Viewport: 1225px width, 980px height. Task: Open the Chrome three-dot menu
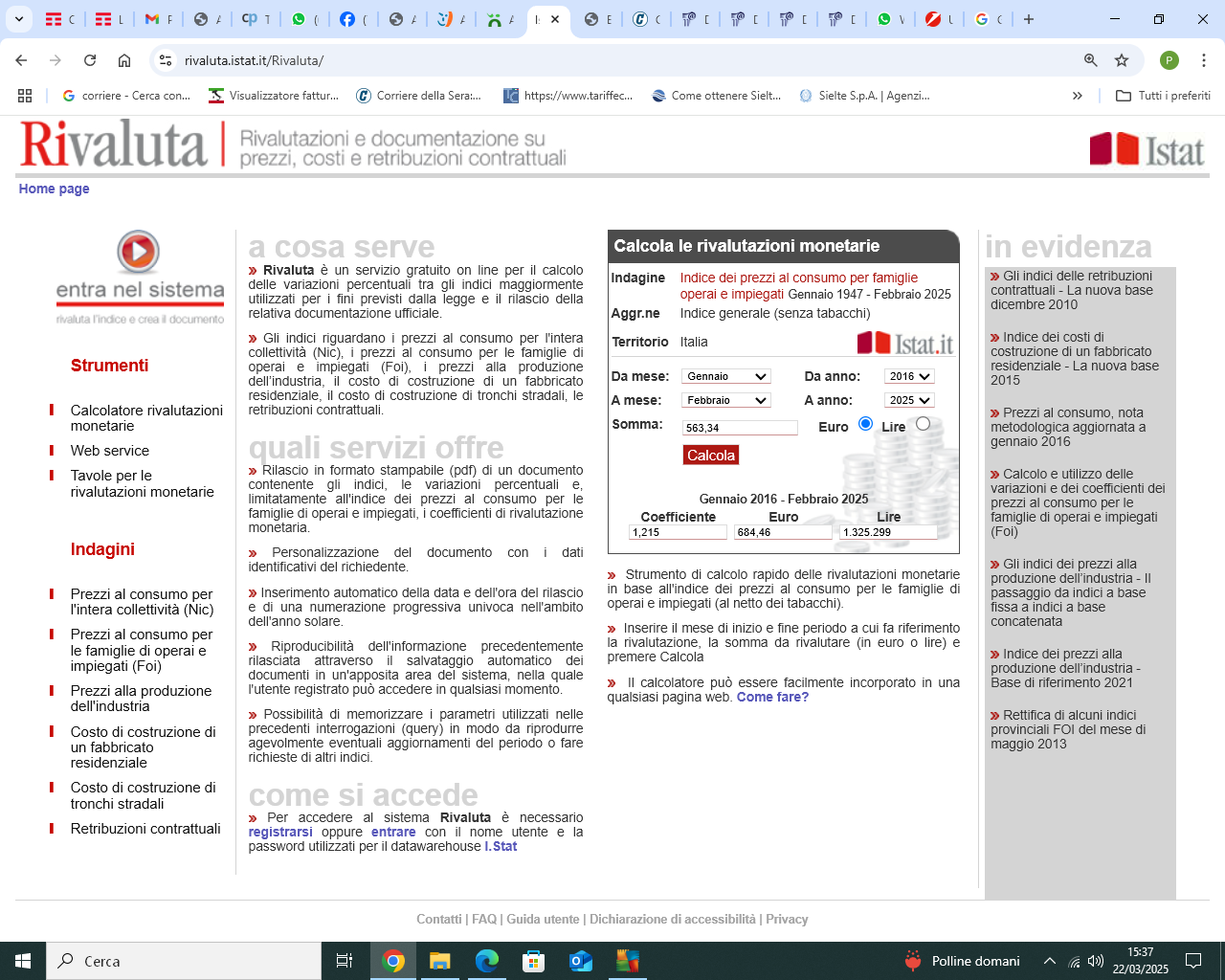tap(1204, 60)
